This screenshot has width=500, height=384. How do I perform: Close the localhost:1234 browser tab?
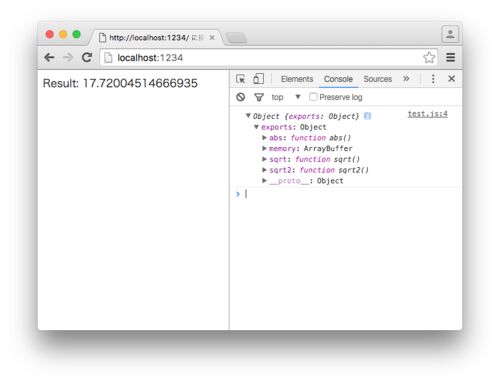[212, 38]
